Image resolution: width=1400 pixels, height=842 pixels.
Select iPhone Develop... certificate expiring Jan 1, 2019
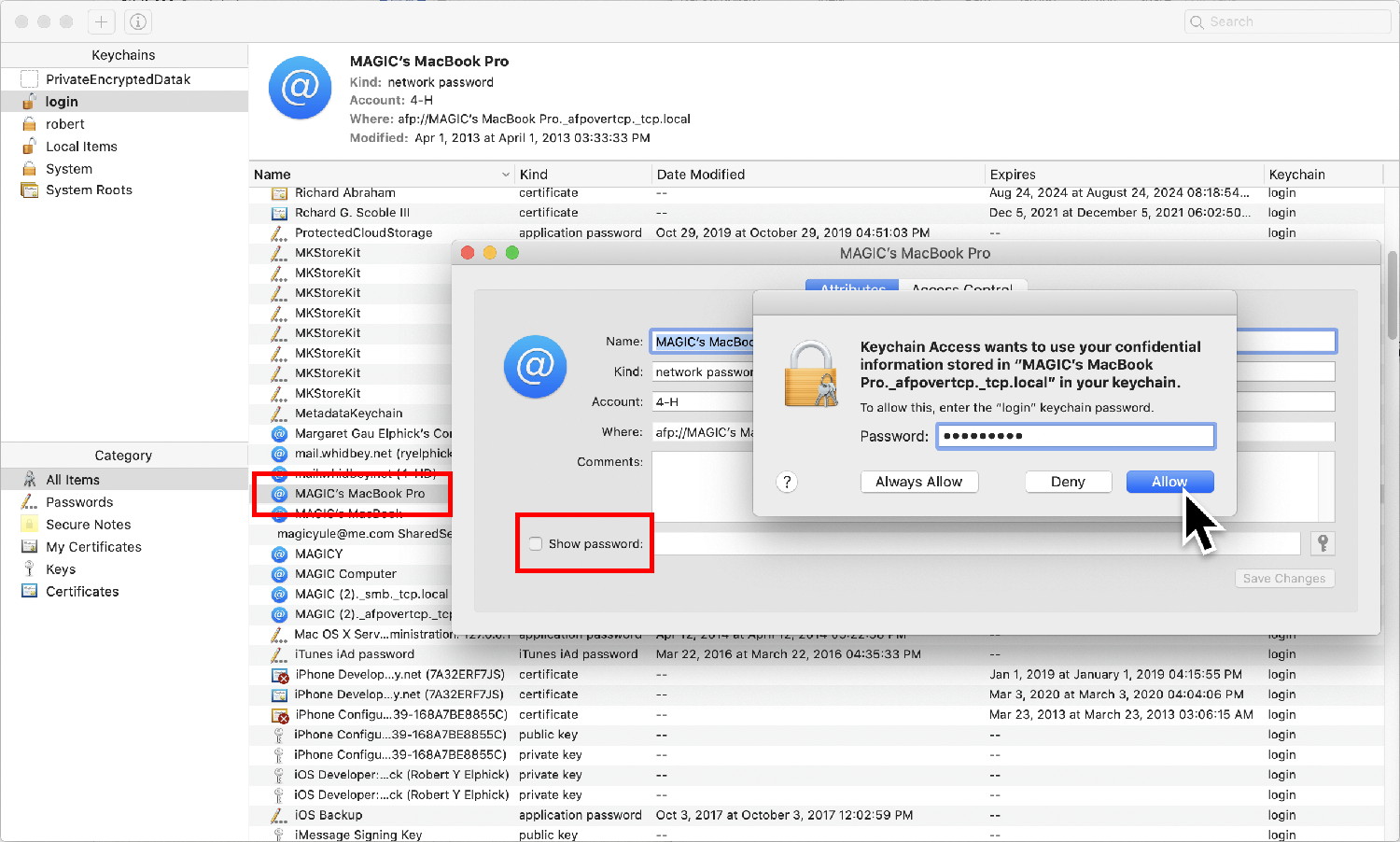click(x=817, y=675)
